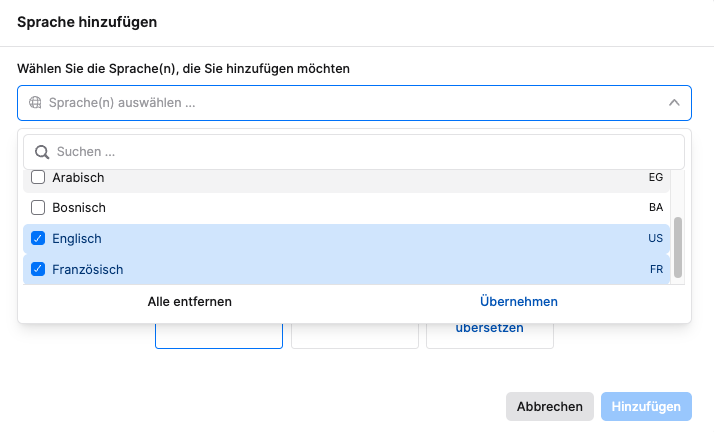Click 'Alle entfernen' to clear selections

pos(189,301)
